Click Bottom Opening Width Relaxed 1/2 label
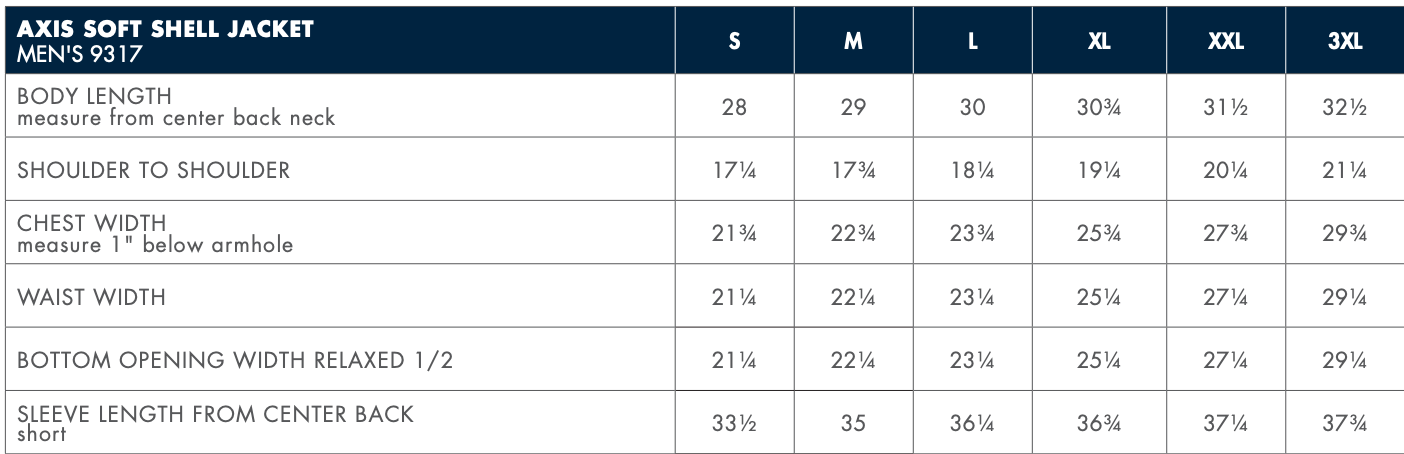The image size is (1404, 454). coord(235,360)
